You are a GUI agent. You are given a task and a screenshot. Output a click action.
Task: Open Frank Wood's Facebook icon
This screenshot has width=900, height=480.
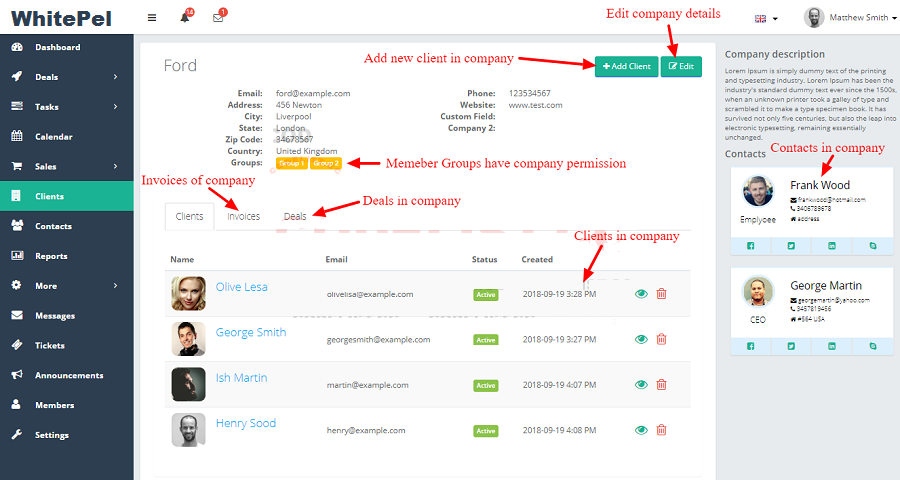(752, 245)
